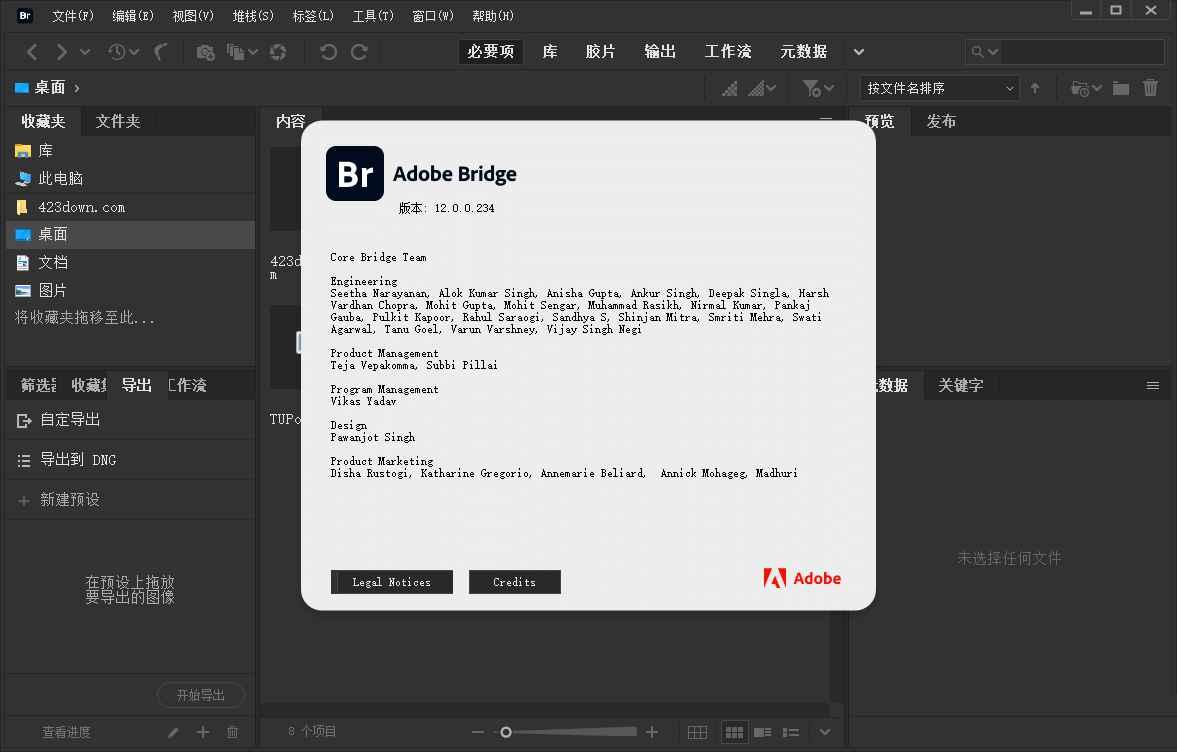Switch to the 必要项 workspace tab

(x=490, y=51)
